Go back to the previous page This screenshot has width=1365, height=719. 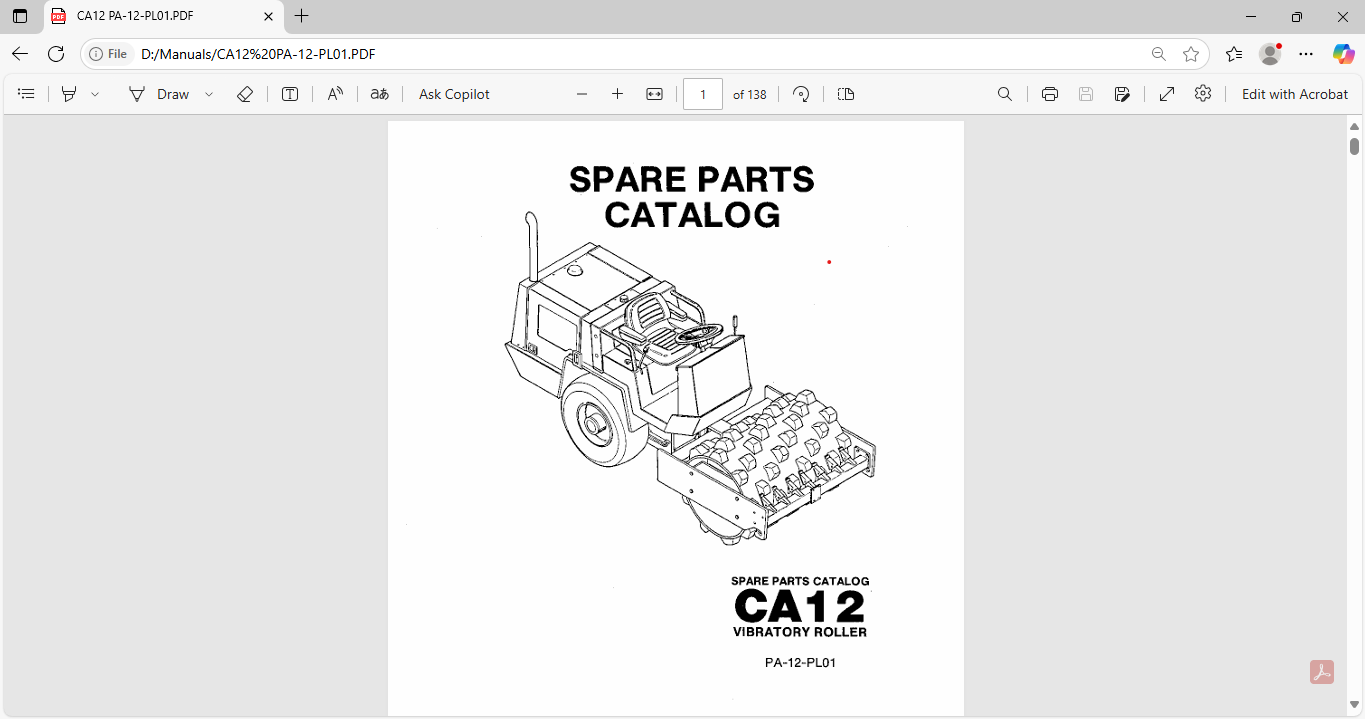(x=20, y=54)
